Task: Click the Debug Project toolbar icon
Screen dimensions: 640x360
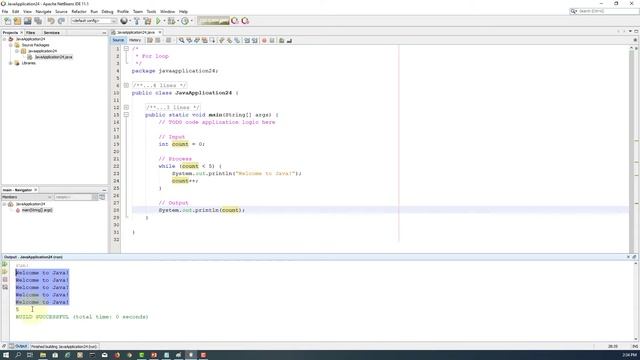Action: (x=171, y=21)
